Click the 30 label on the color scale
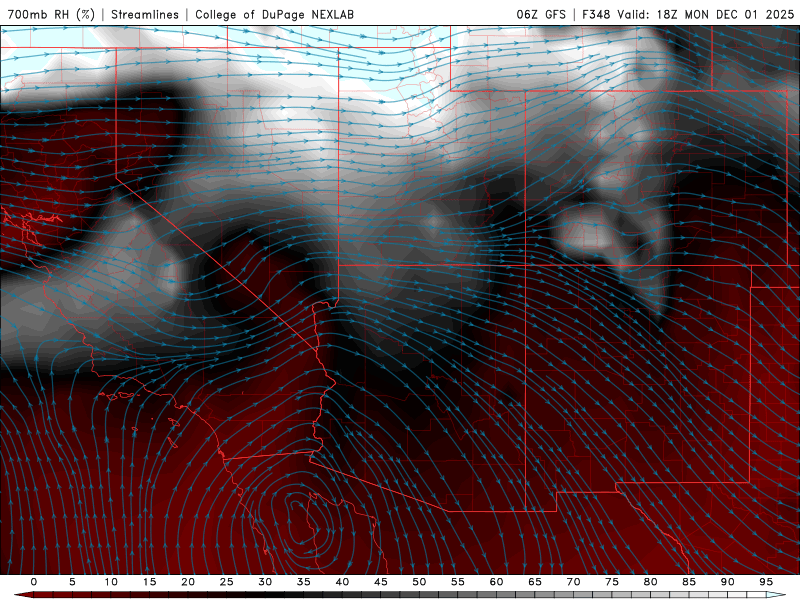 coord(265,582)
